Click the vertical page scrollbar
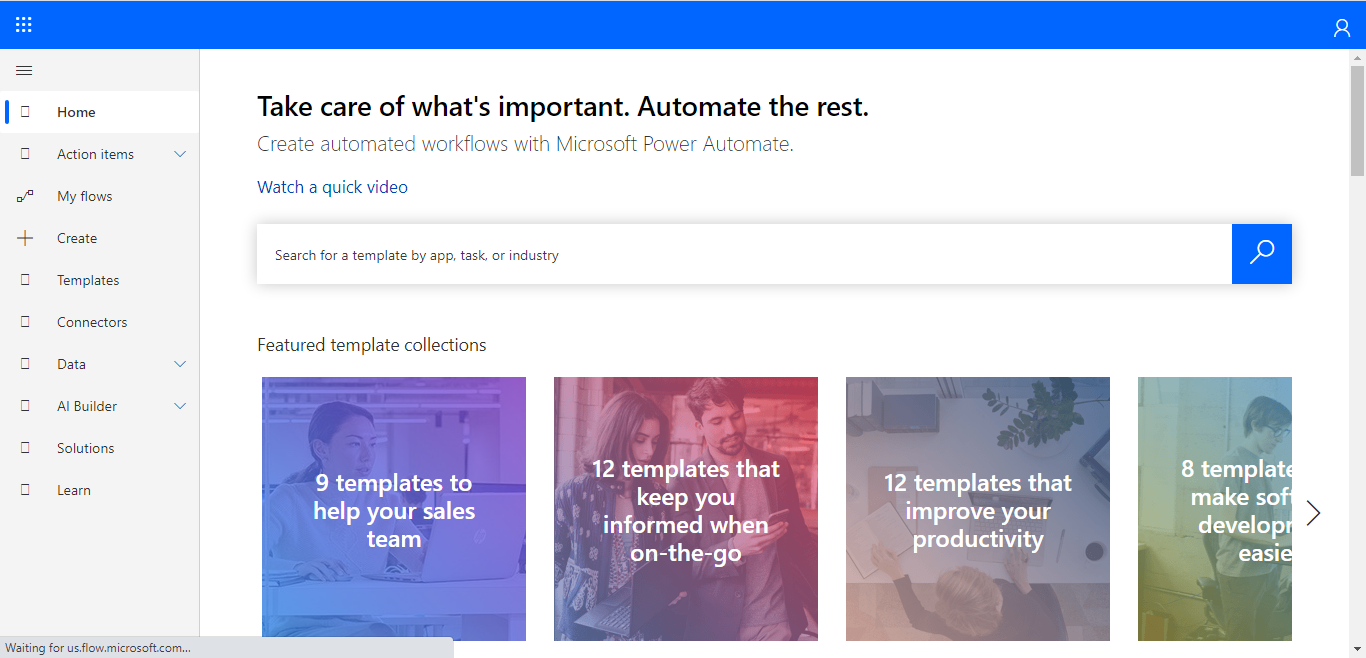 tap(1357, 120)
